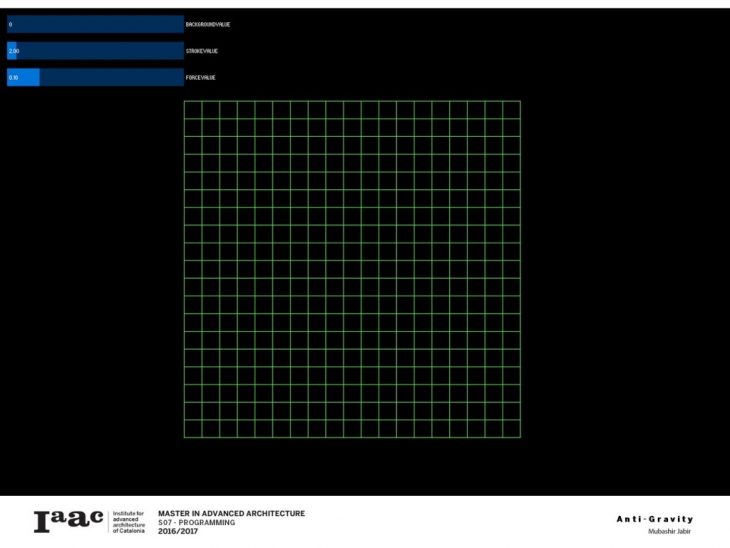Viewport: 730px width, 548px height.
Task: Click the BACKGROUNDVALUE text label
Action: coord(208,24)
